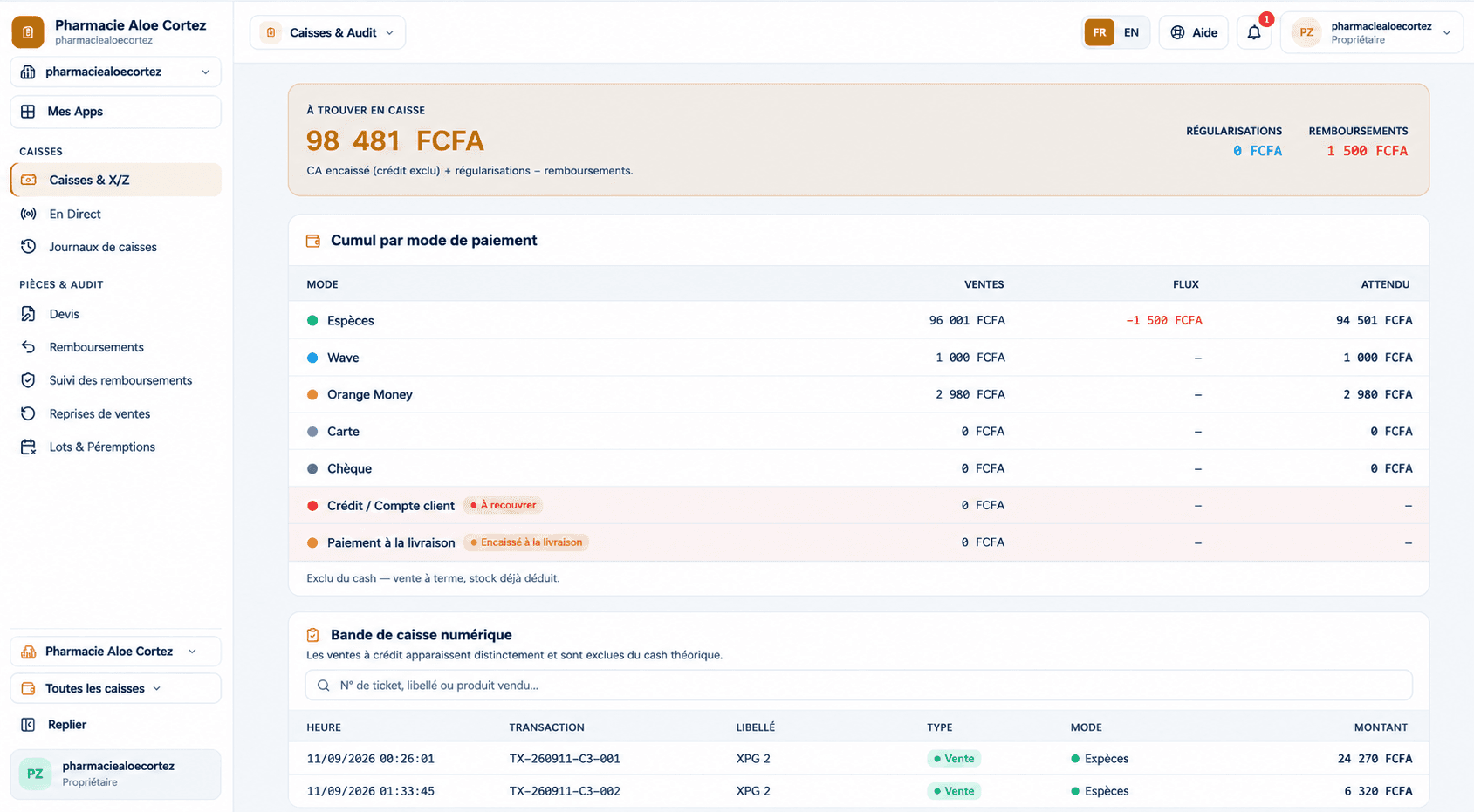Click the Cumul par mode de paiement wallet icon
This screenshot has width=1474, height=812.
313,241
